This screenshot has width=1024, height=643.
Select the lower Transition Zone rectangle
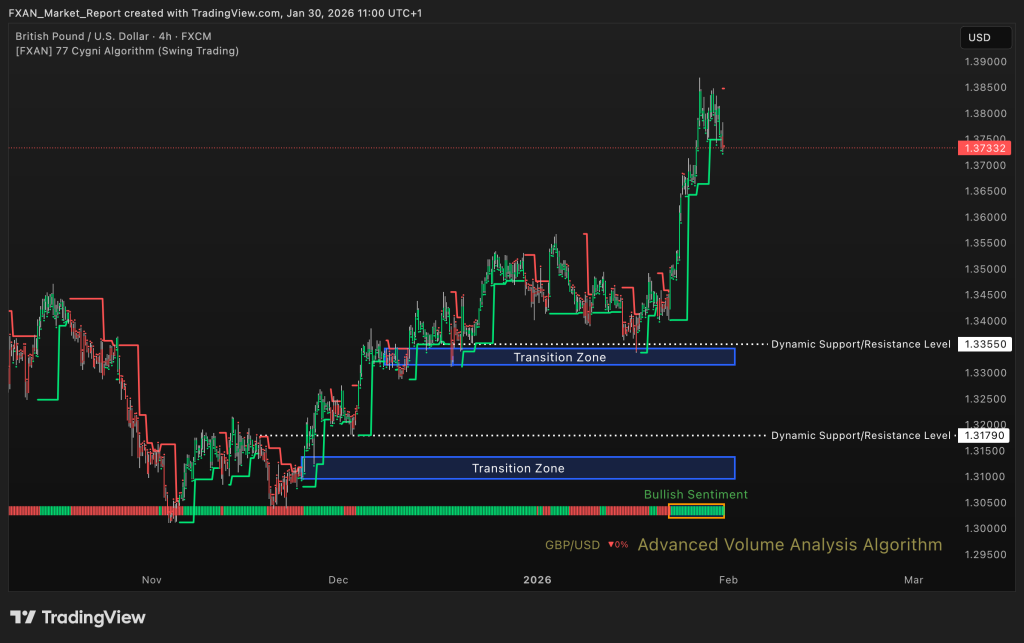point(518,468)
